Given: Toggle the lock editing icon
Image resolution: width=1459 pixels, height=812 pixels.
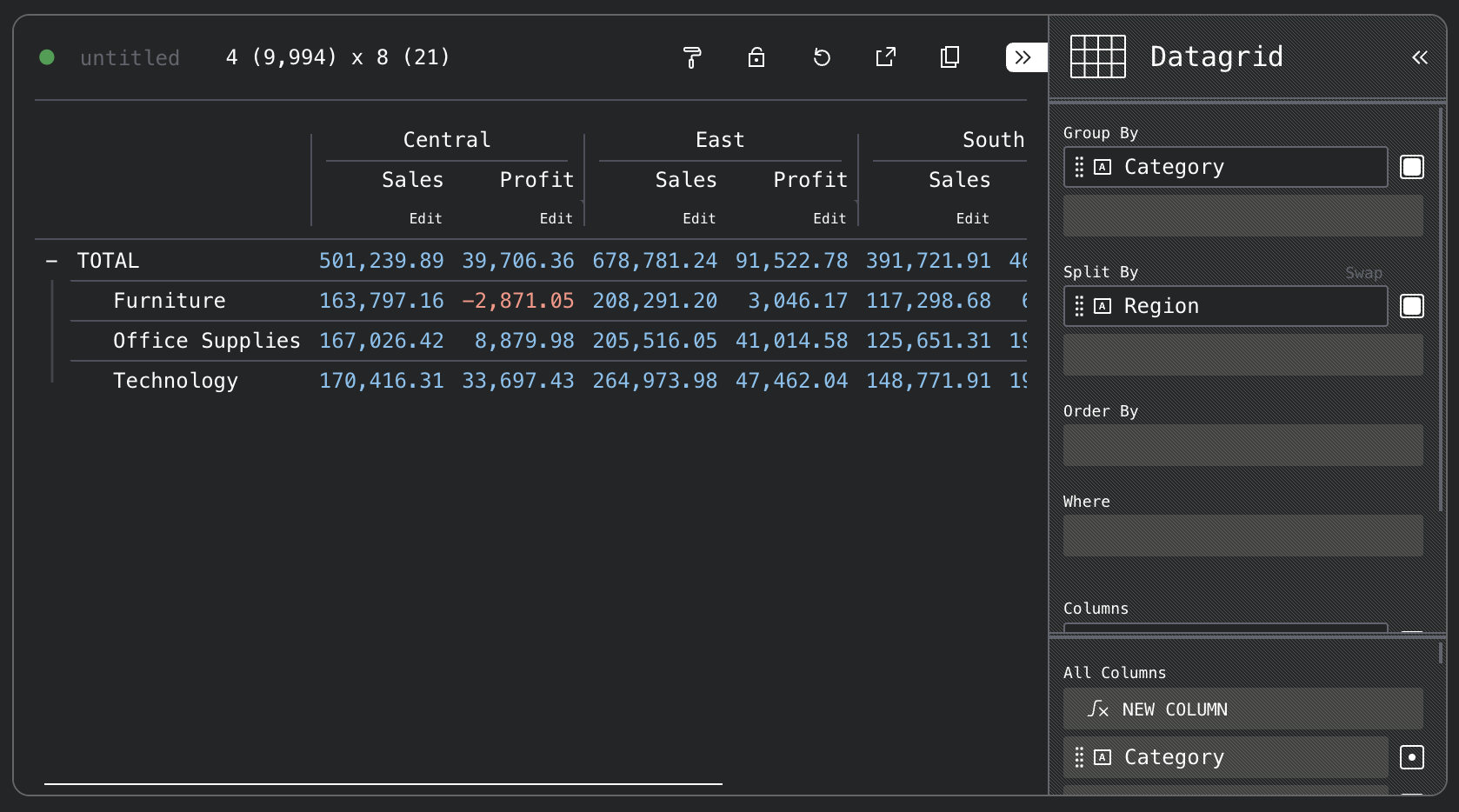Looking at the screenshot, I should [x=756, y=57].
